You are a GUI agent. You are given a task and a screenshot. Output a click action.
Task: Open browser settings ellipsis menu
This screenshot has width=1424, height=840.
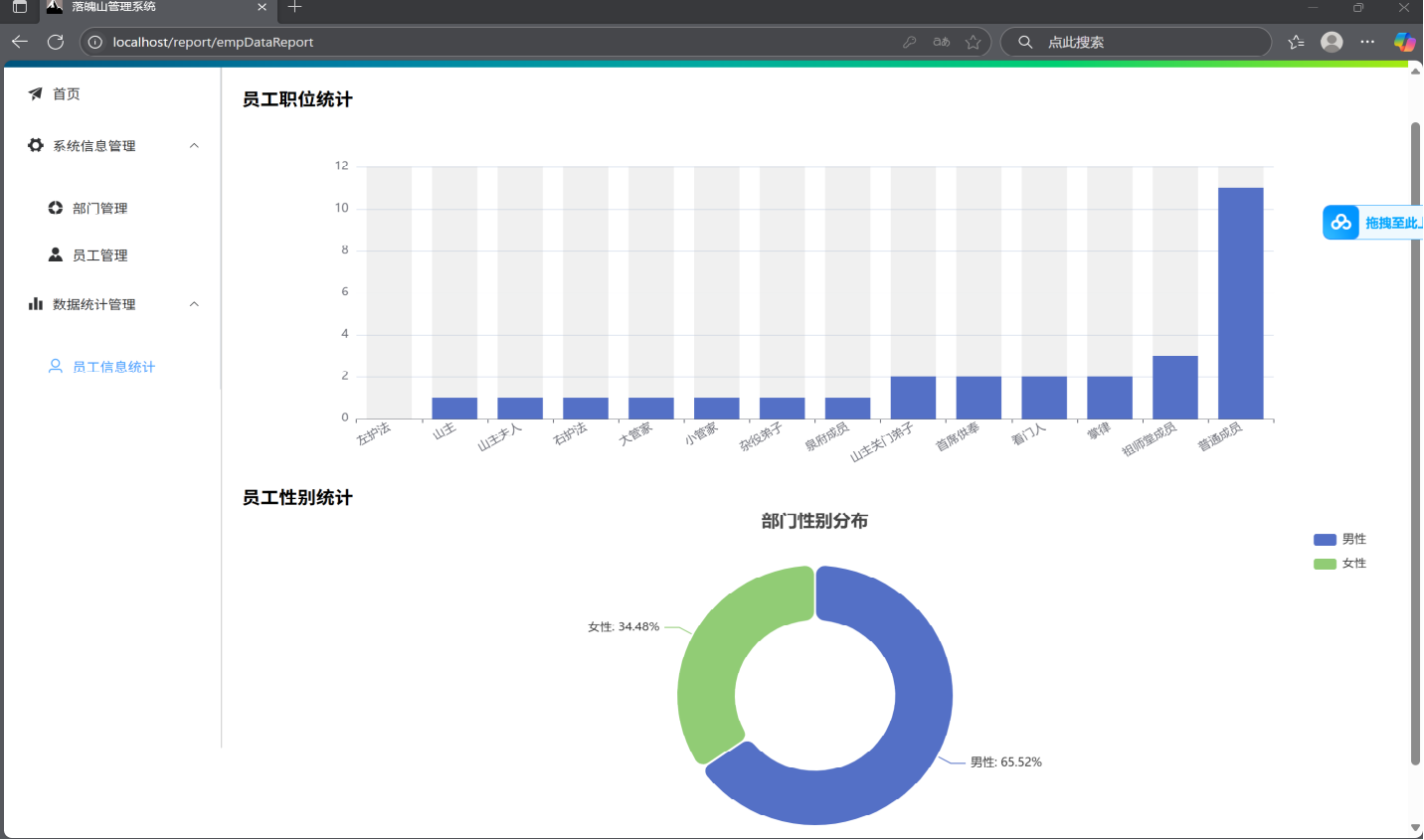pyautogui.click(x=1367, y=42)
